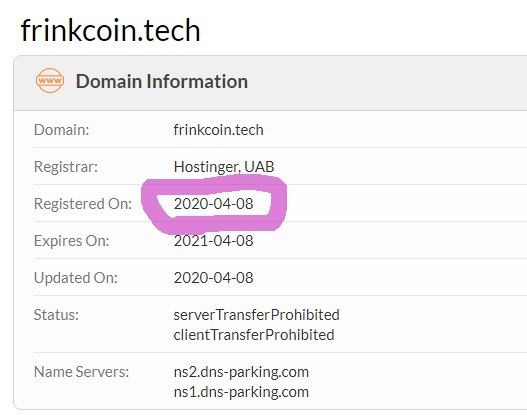
Task: Click the Registrar: field label
Action: click(66, 167)
